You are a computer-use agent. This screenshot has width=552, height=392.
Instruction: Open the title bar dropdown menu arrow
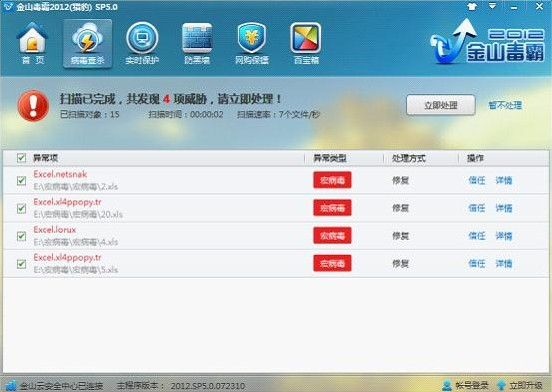(493, 6)
